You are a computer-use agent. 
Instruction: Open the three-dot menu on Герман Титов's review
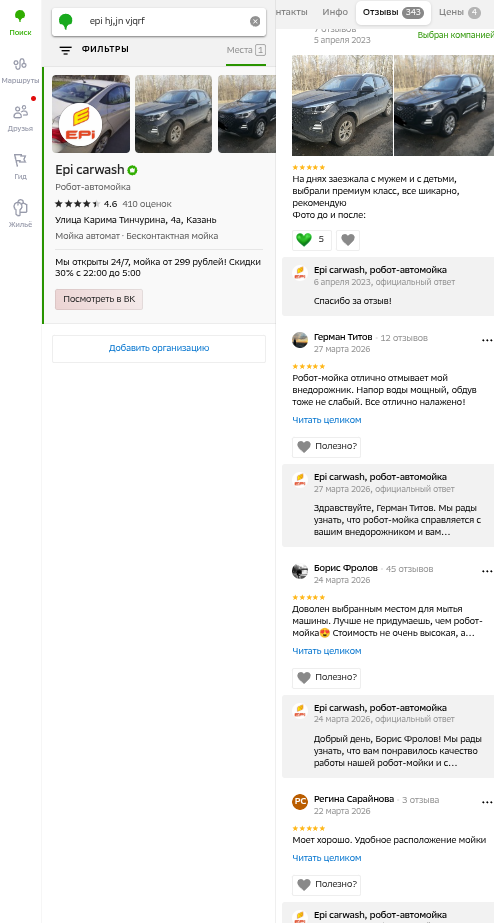486,340
